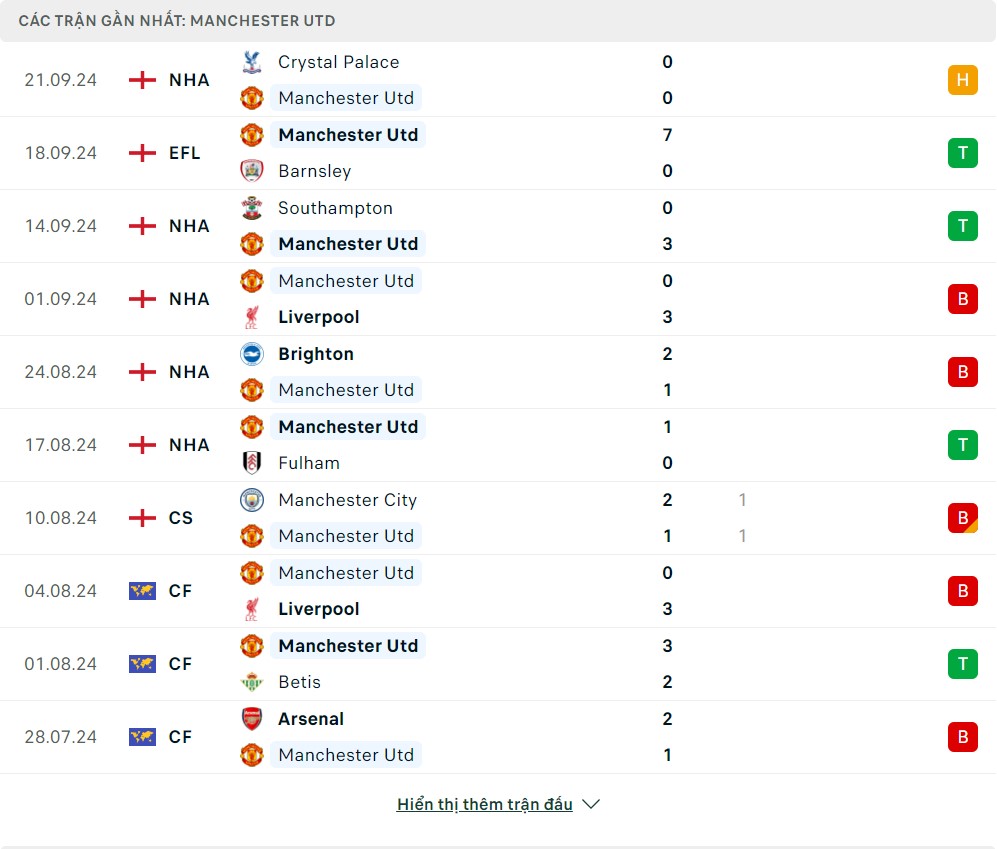Click the green T badge for Barnsley match

click(x=962, y=153)
